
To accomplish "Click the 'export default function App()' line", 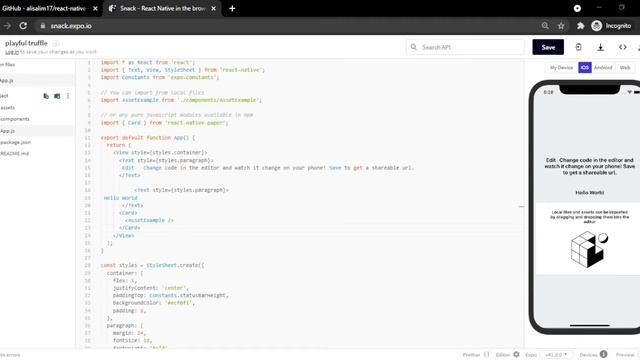I will coord(148,138).
